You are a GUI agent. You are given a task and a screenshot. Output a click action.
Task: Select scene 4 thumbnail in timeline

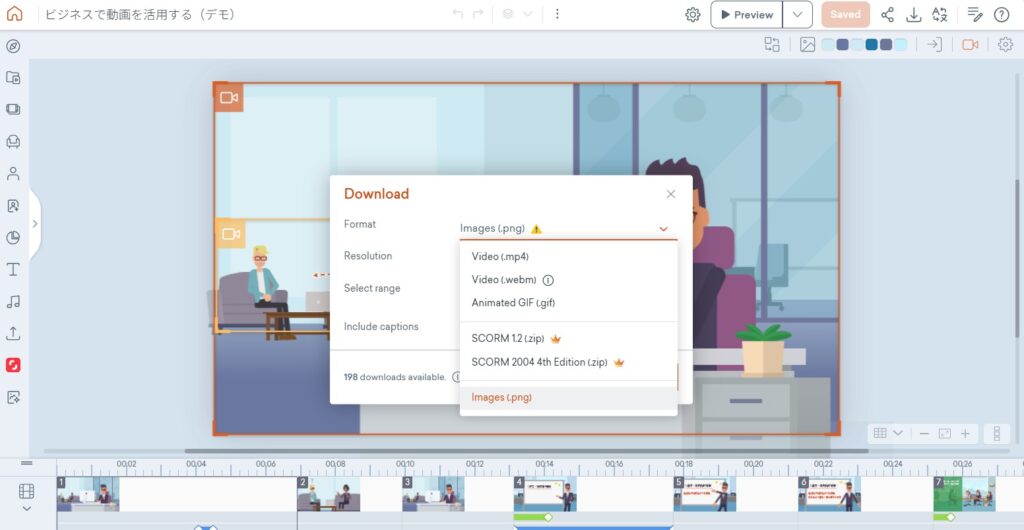click(544, 494)
